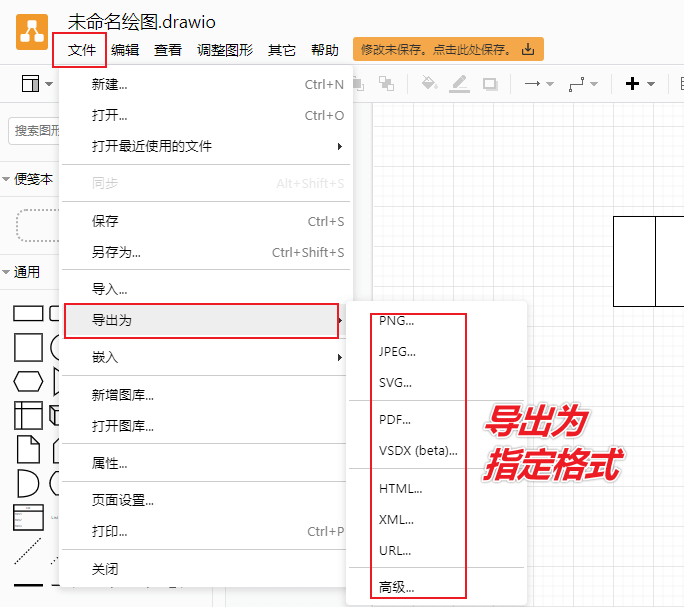Image resolution: width=684 pixels, height=607 pixels.
Task: Open the insert plus dropdown caret
Action: (651, 84)
